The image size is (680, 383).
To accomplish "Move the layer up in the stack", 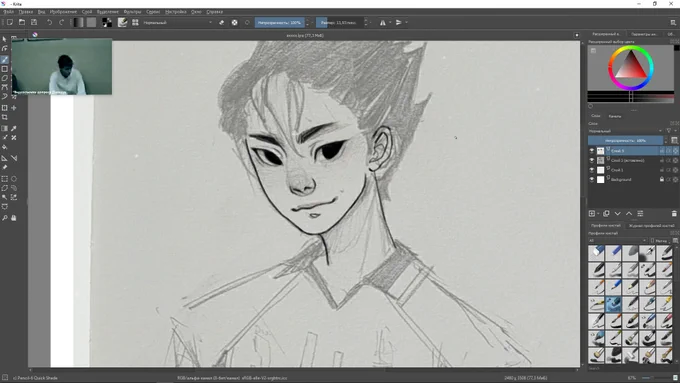I will pyautogui.click(x=629, y=213).
